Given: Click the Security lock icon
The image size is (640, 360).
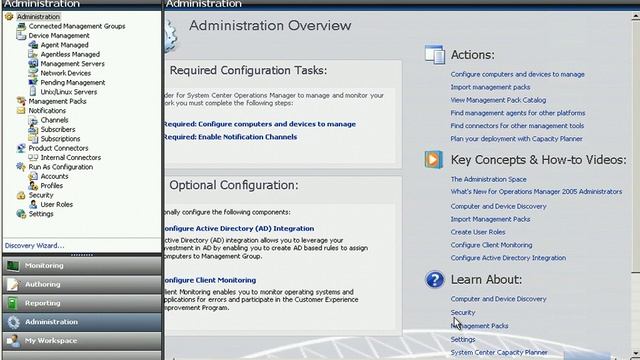Looking at the screenshot, I should (21, 195).
